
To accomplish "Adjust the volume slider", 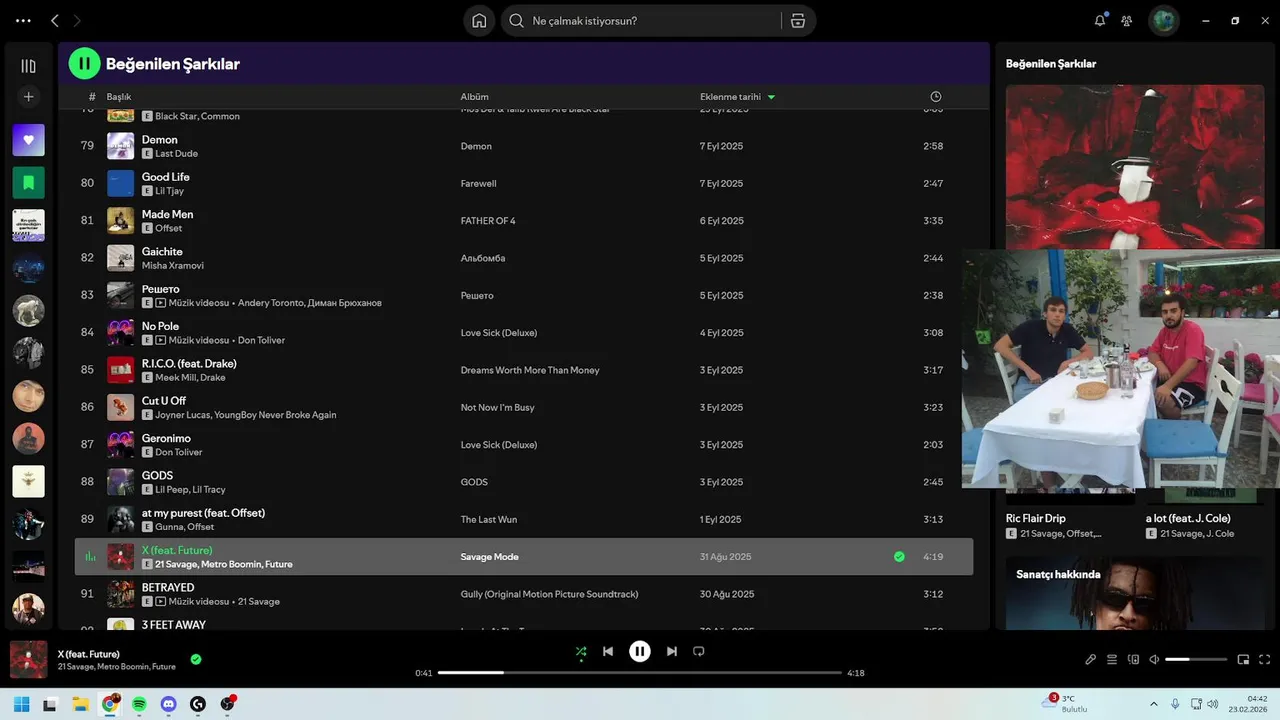I will pos(1196,659).
